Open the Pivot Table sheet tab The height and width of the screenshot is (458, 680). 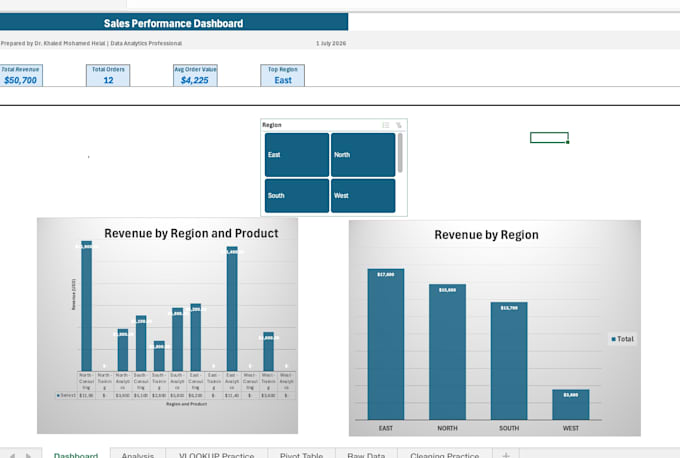(301, 455)
